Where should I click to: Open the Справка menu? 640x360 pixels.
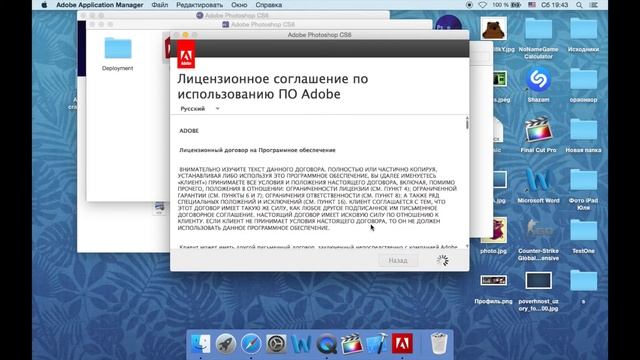coord(269,5)
